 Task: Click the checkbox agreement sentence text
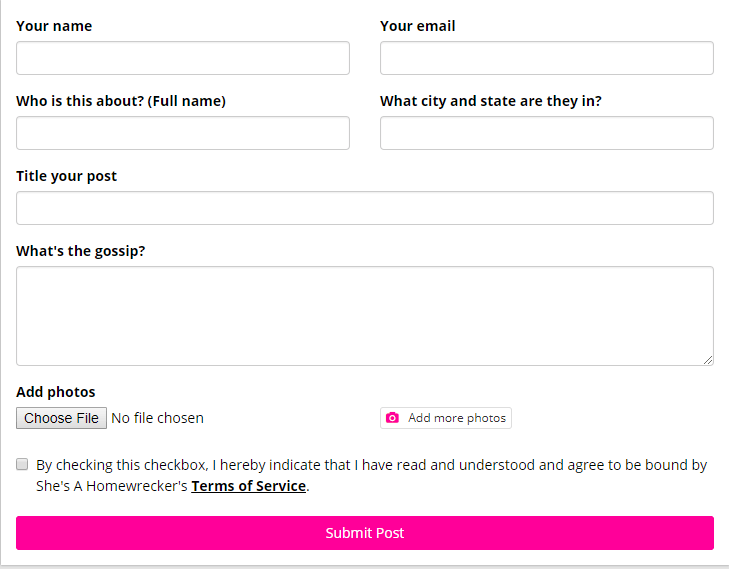371,475
